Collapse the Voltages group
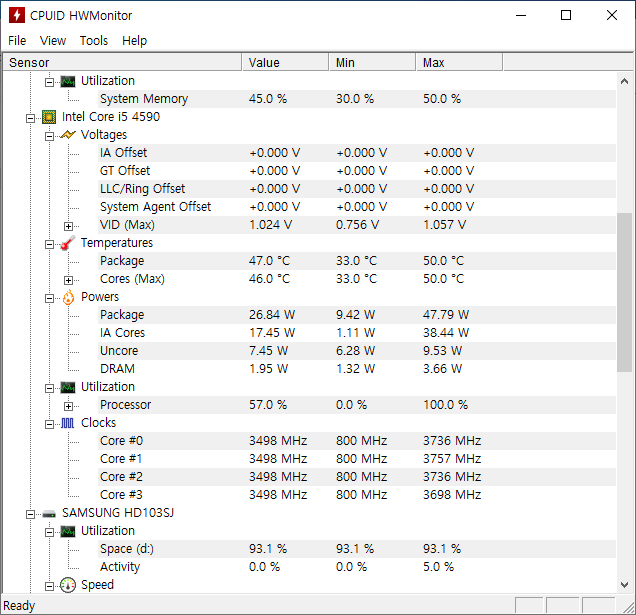This screenshot has width=636, height=615. pos(49,136)
